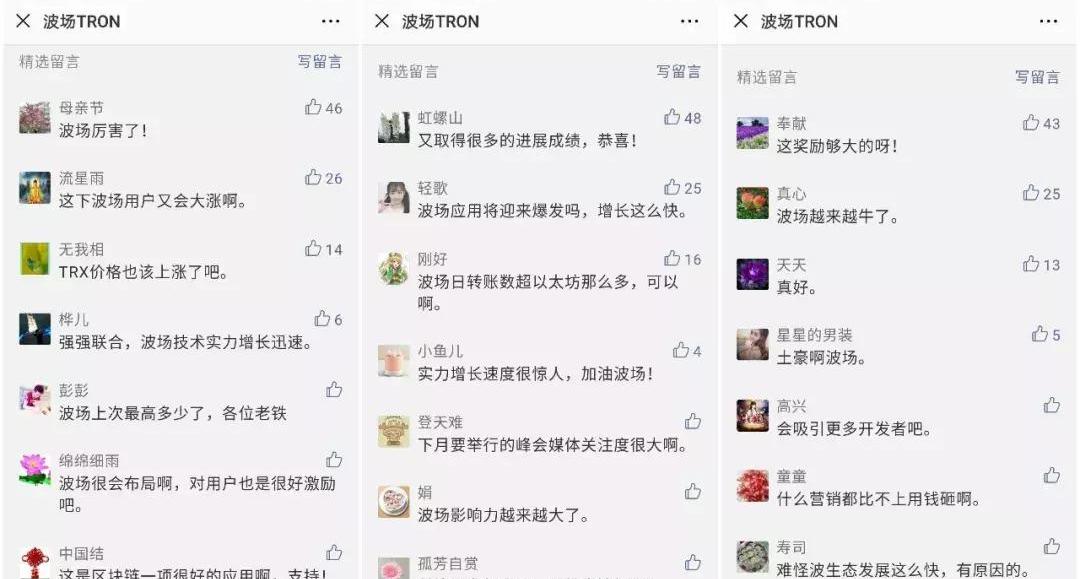
Task: Open the more options menu in left panel
Action: pyautogui.click(x=331, y=21)
